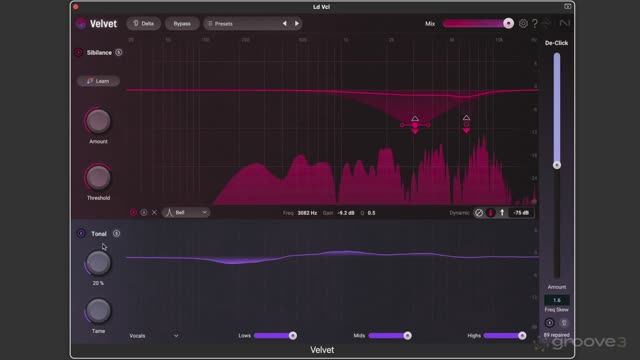
Task: Click the Learn button
Action: (x=98, y=81)
